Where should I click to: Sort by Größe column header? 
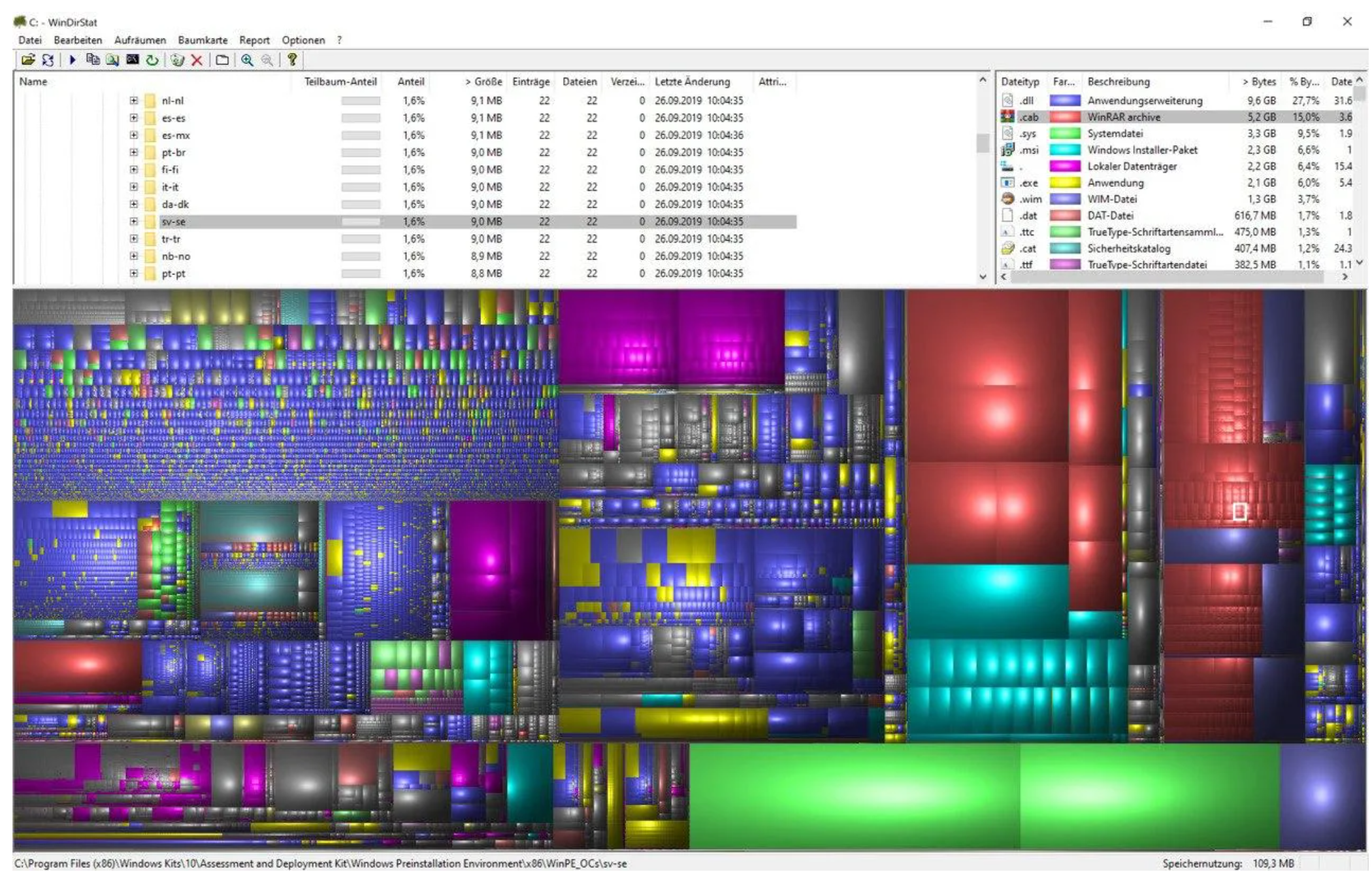(483, 82)
